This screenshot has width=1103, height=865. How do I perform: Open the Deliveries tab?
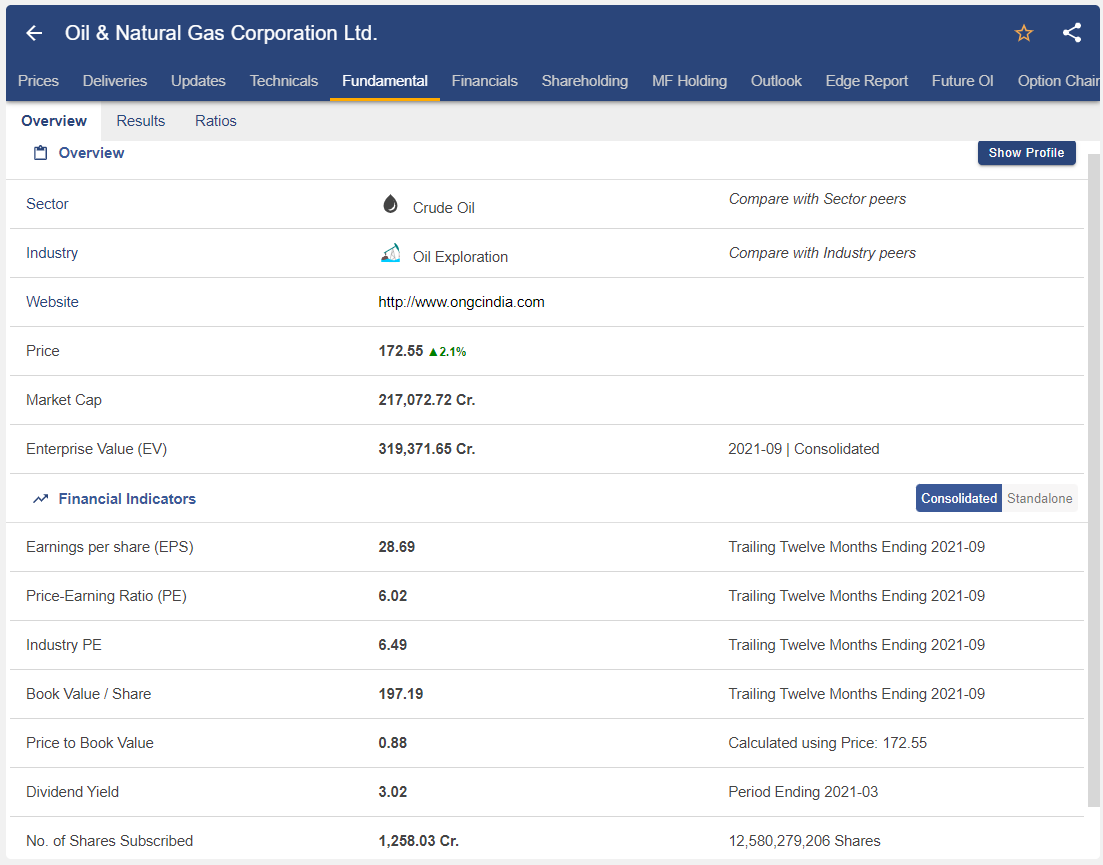click(115, 81)
